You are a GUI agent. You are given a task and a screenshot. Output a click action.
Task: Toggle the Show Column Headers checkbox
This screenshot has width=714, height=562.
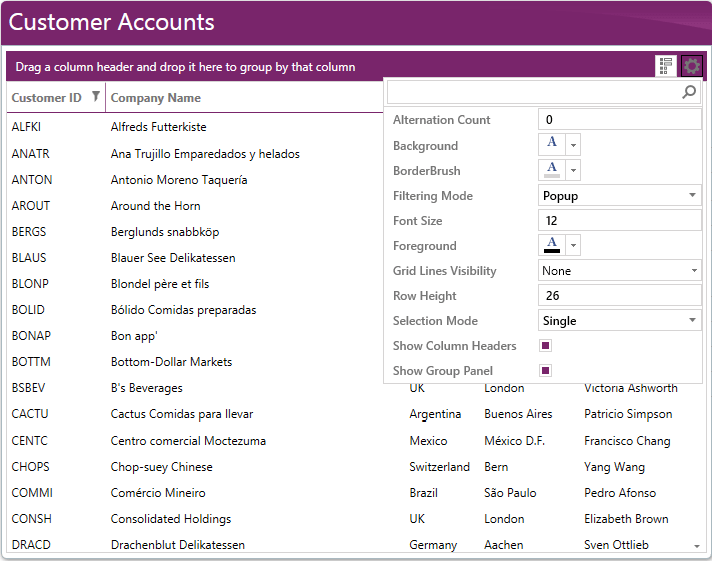[546, 346]
